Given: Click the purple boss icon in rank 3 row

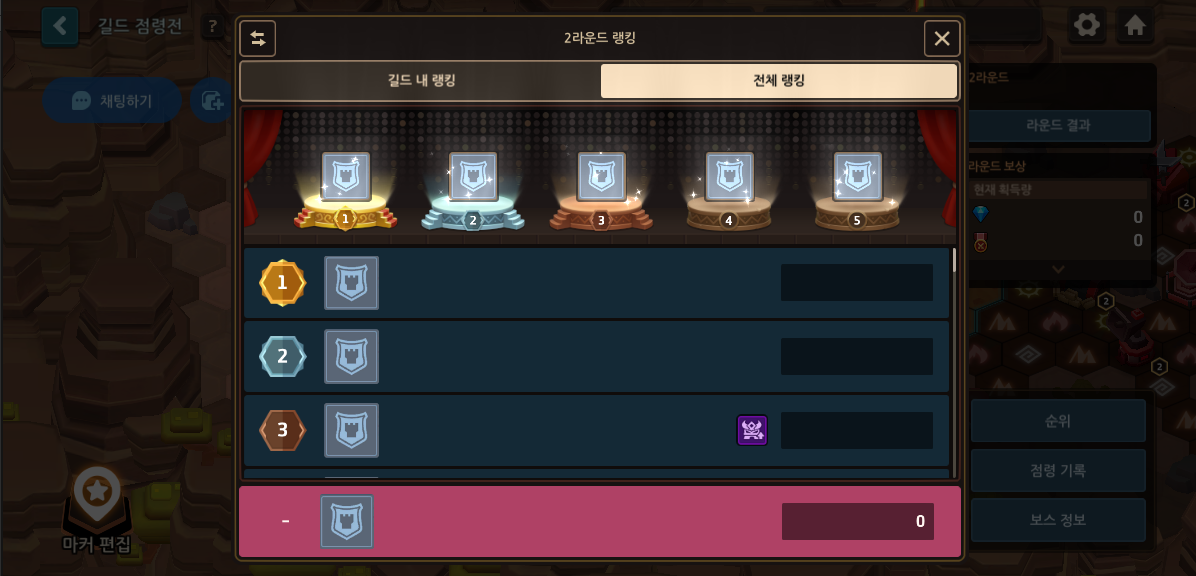Looking at the screenshot, I should click(752, 430).
